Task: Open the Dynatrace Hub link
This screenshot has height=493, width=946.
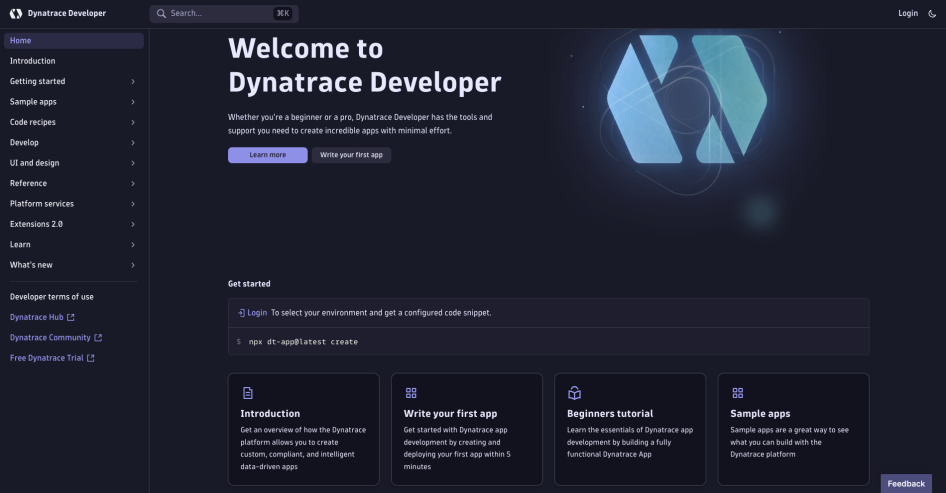Action: [36, 317]
